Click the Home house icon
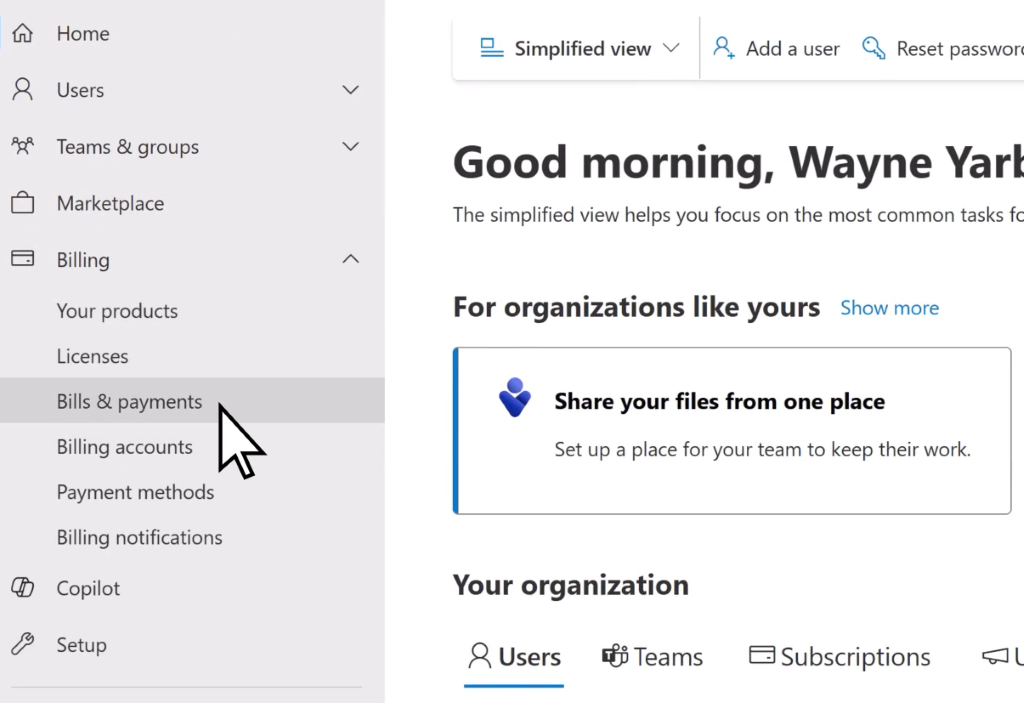The image size is (1024, 703). coord(22,33)
